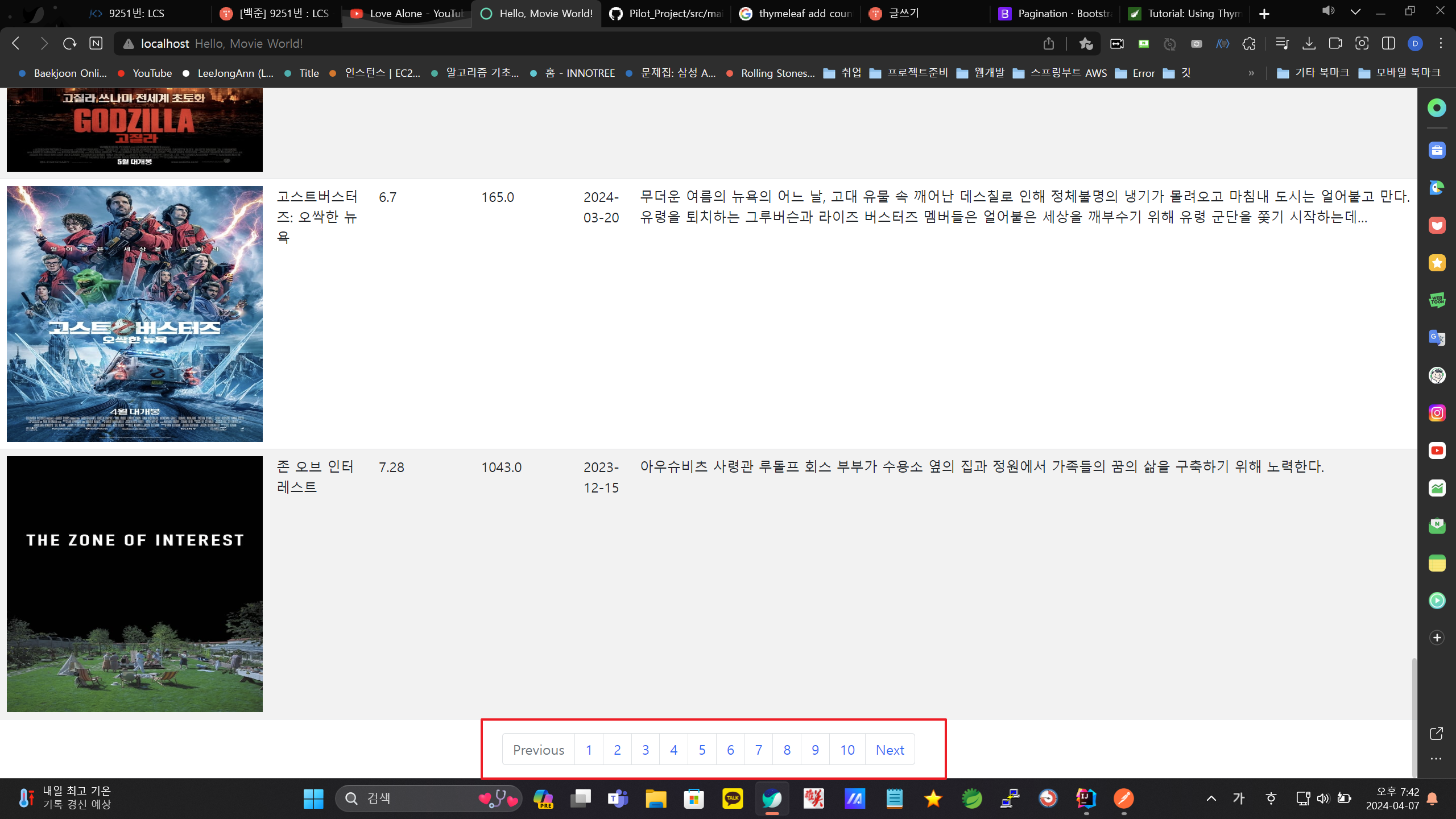Open the 기타 북마크 folder
1456x819 pixels.
click(x=1313, y=73)
